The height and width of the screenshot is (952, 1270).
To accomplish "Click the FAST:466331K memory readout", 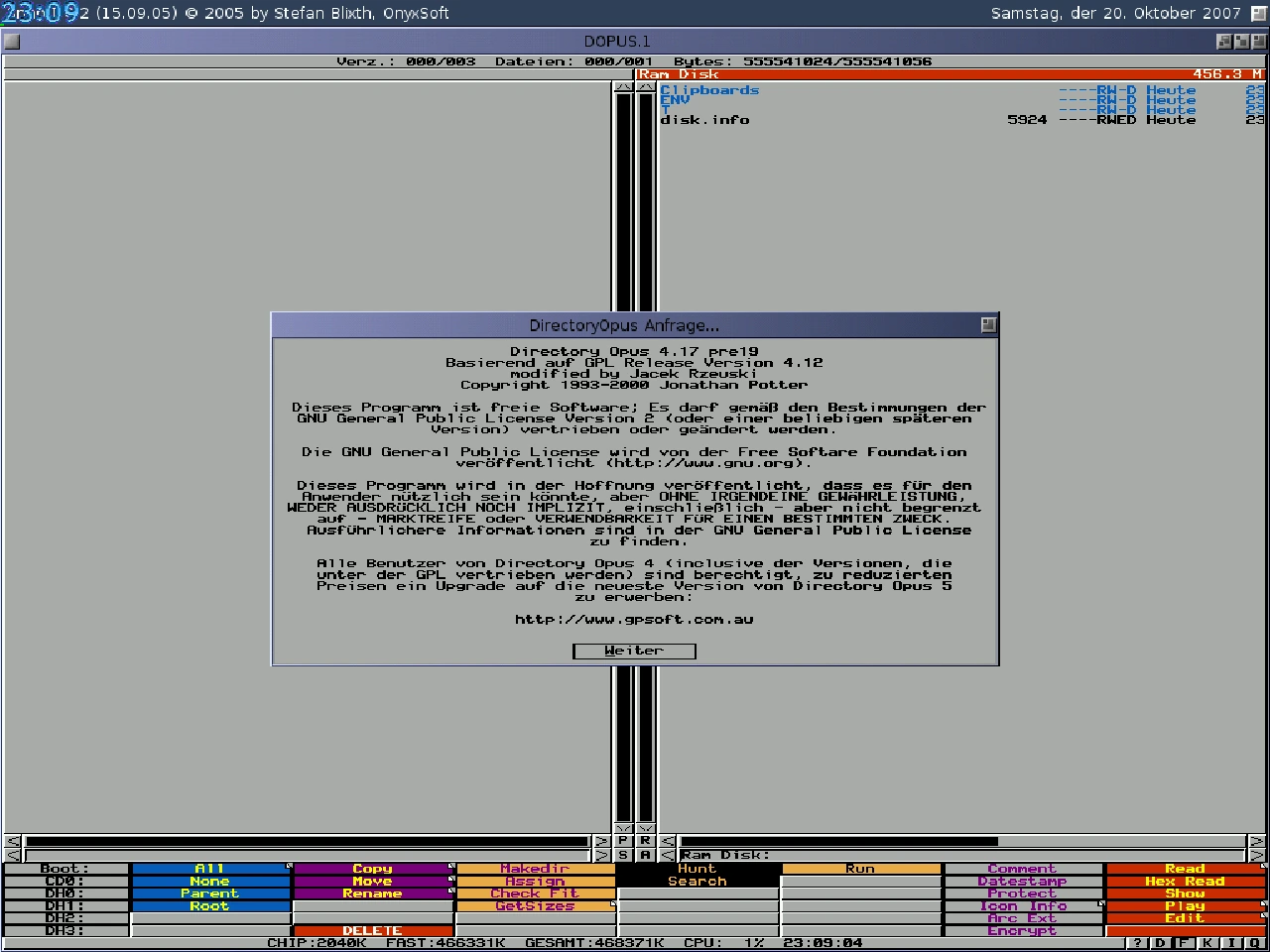I will coord(445,943).
